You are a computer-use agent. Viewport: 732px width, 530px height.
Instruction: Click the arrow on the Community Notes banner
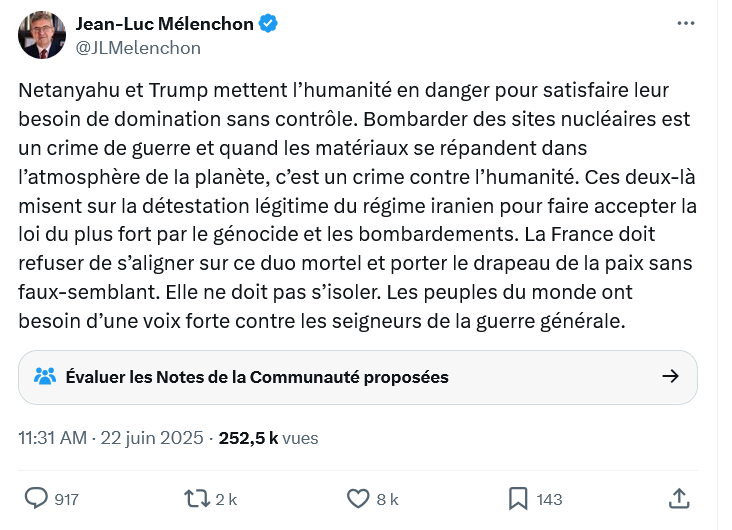(671, 377)
